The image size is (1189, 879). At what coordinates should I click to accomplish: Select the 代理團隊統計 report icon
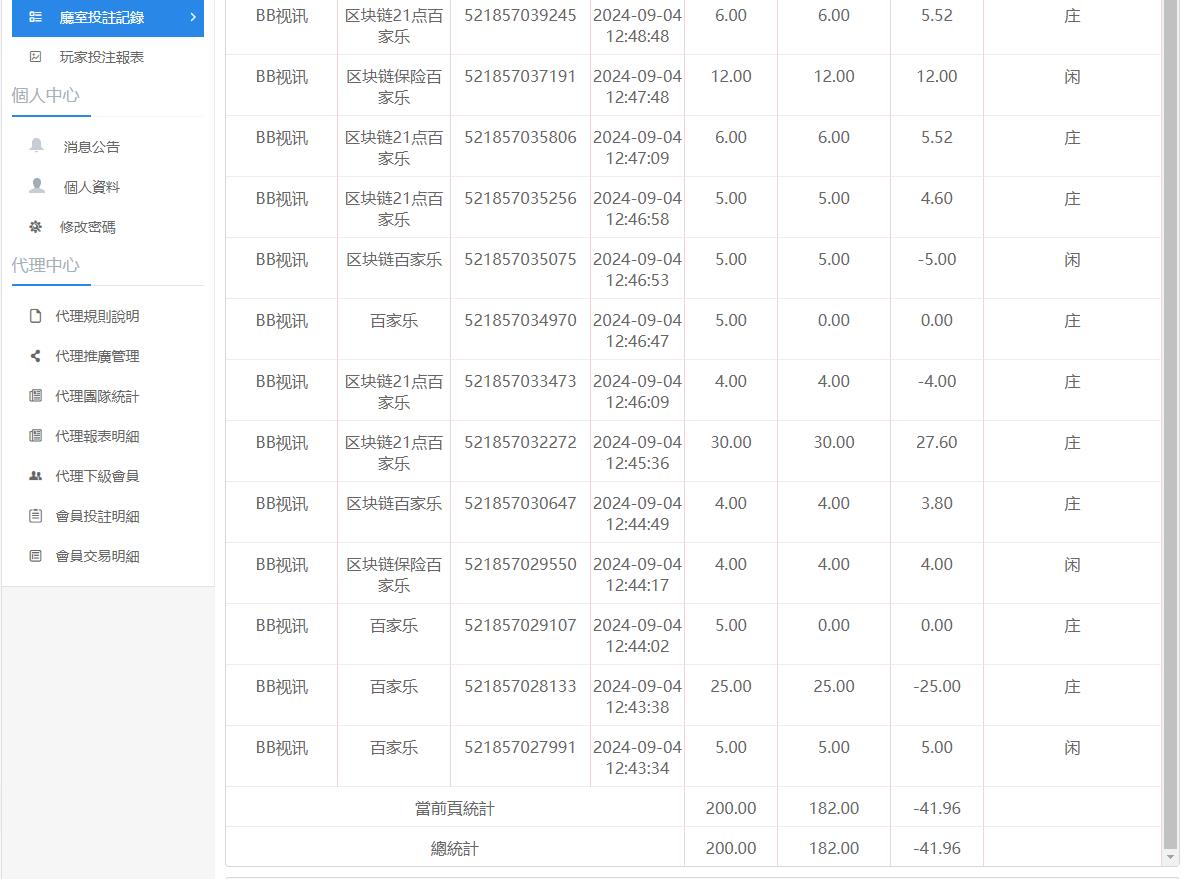tap(36, 396)
